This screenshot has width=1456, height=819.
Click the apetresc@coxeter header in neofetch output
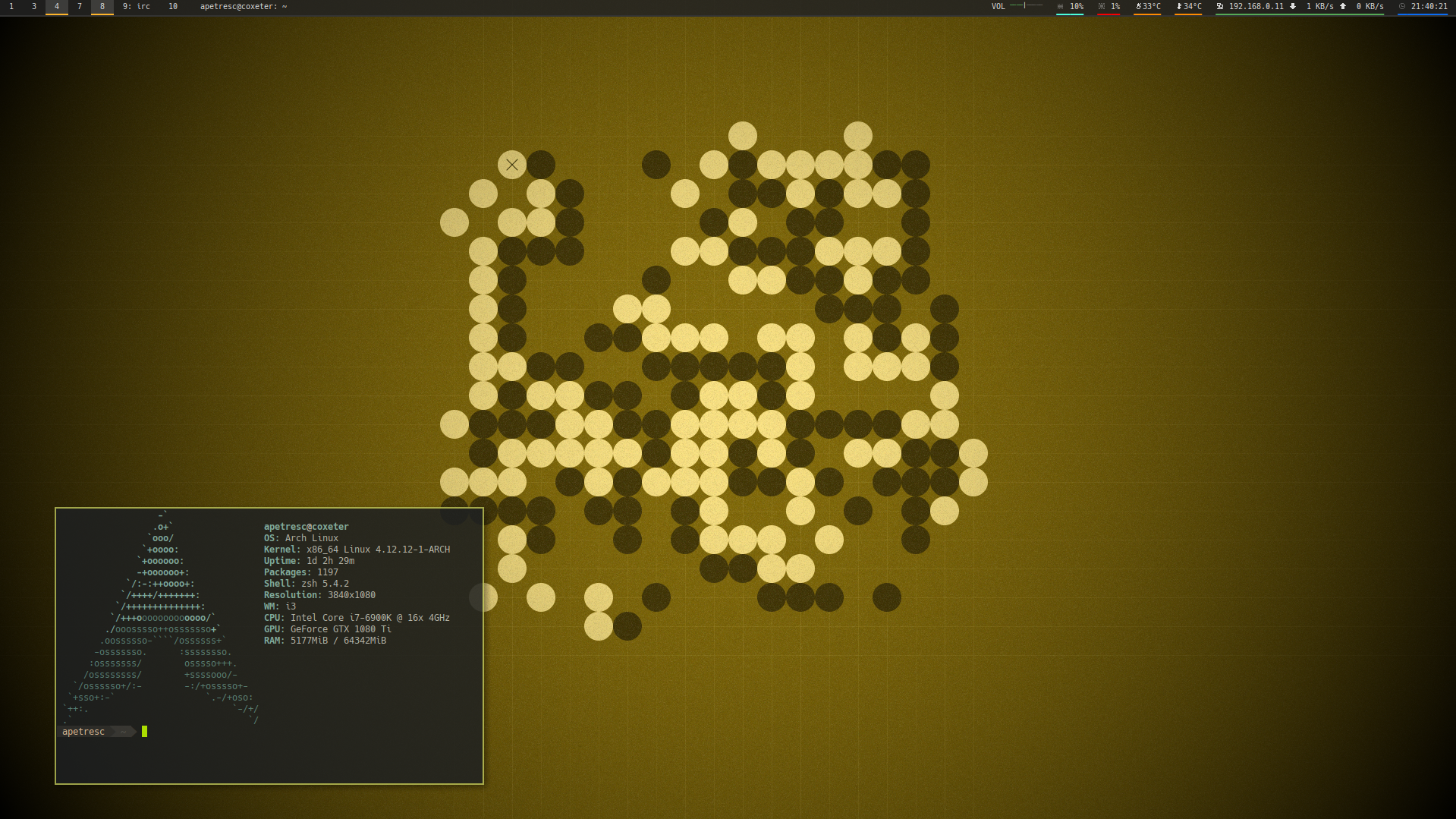(x=307, y=527)
